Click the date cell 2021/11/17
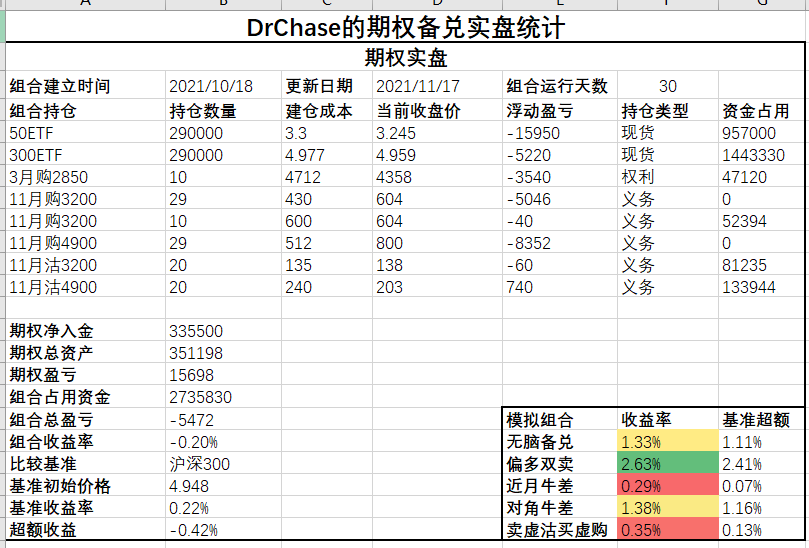The width and height of the screenshot is (809, 548). [x=438, y=86]
